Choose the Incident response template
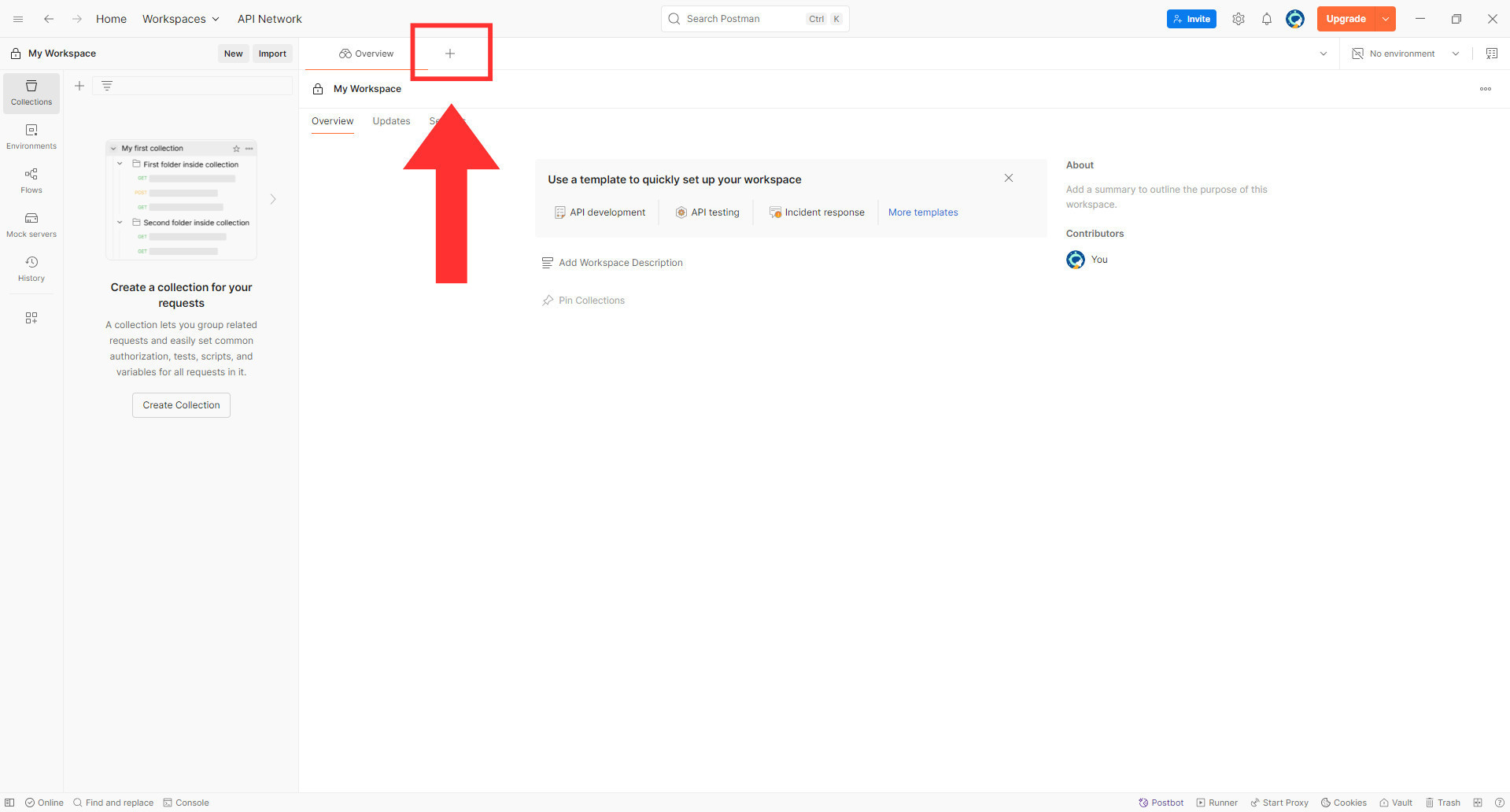Image resolution: width=1510 pixels, height=812 pixels. pos(816,212)
